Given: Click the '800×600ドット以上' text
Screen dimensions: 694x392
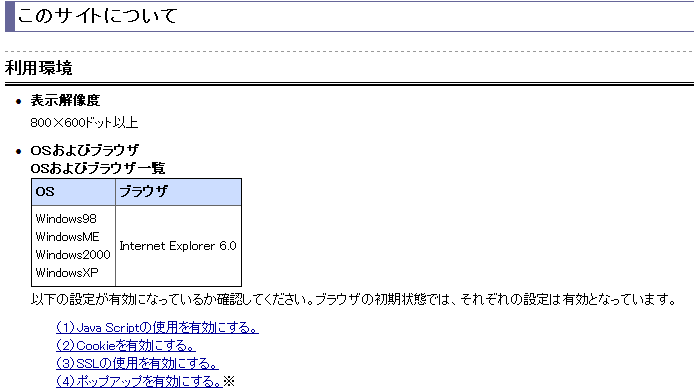Looking at the screenshot, I should point(84,123).
